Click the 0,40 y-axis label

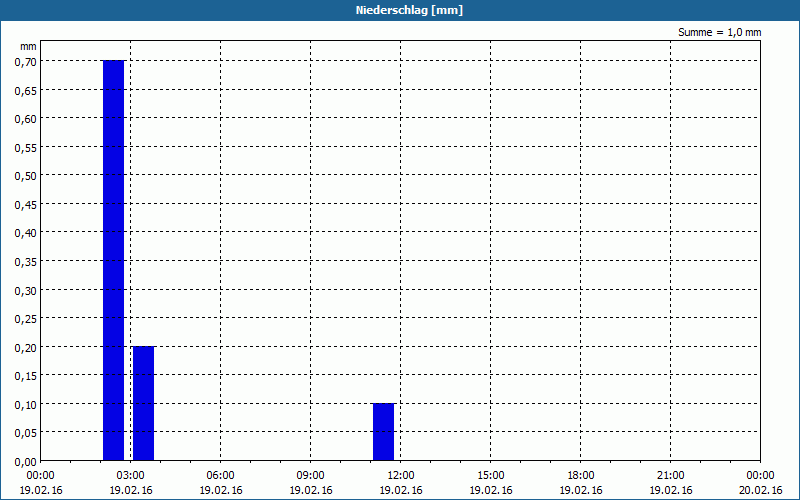26,233
